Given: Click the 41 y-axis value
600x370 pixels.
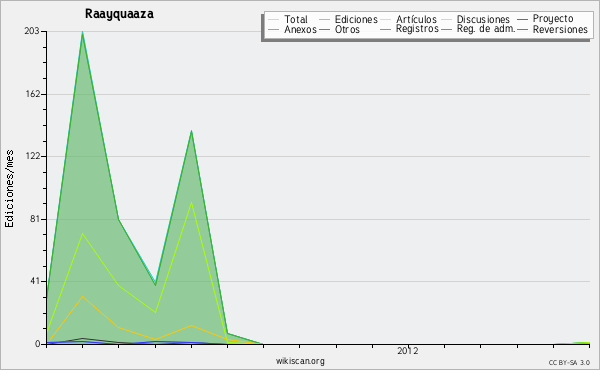Looking at the screenshot, I should point(35,281).
